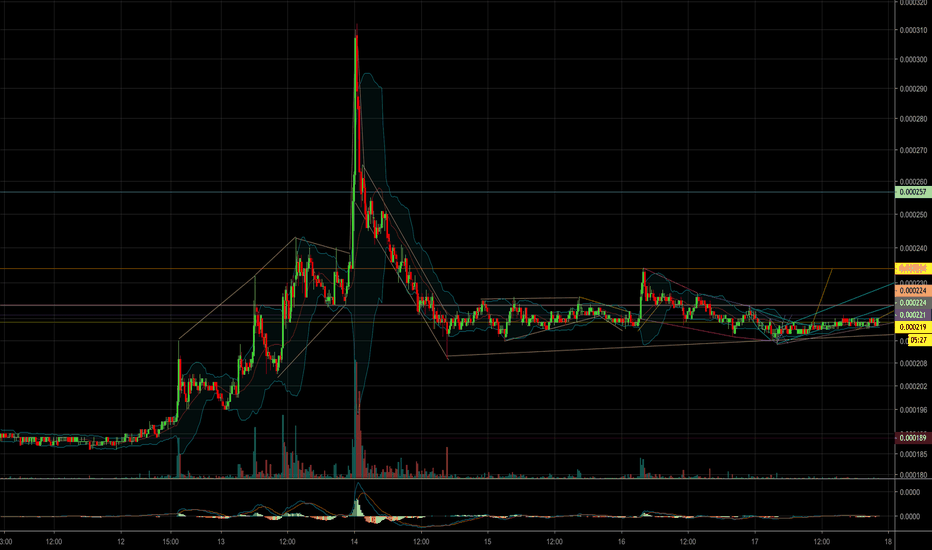Viewport: 932px width, 550px height.
Task: Click date 15 on the time axis
Action: 487,542
